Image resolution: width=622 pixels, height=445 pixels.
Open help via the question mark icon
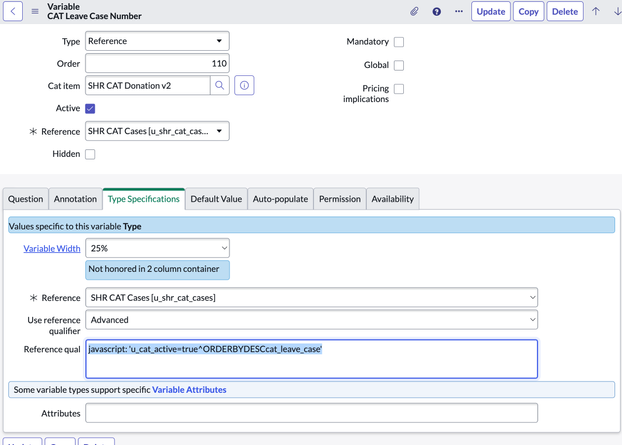[436, 12]
